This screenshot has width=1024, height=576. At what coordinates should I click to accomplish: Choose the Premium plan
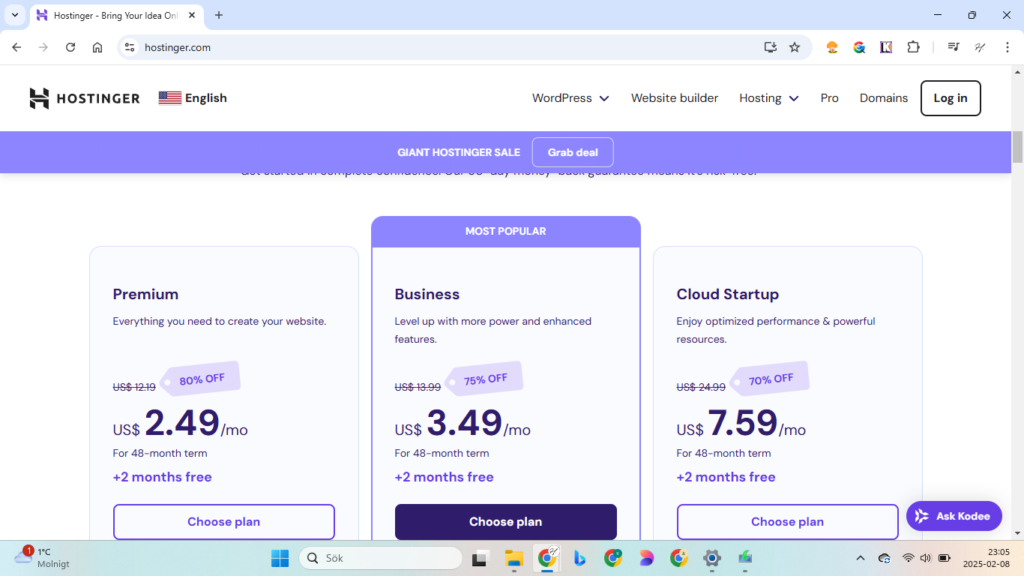tap(224, 521)
